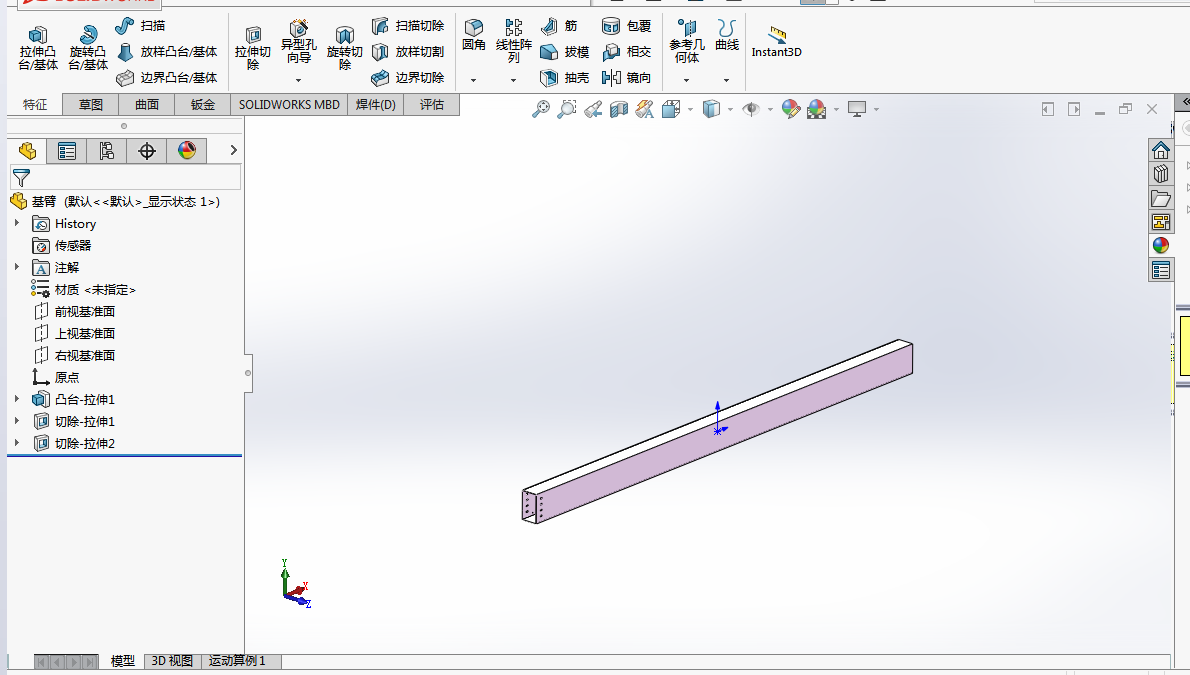Select the Extruded Cut (拉伸切除) tool

(x=253, y=48)
